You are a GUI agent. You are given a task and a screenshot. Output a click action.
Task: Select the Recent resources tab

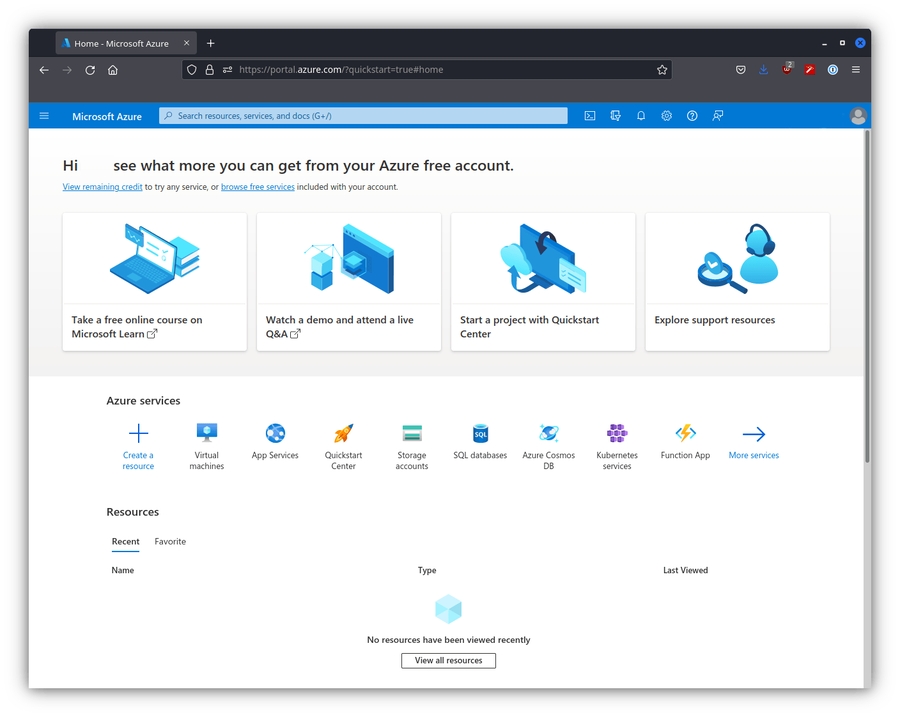click(126, 542)
